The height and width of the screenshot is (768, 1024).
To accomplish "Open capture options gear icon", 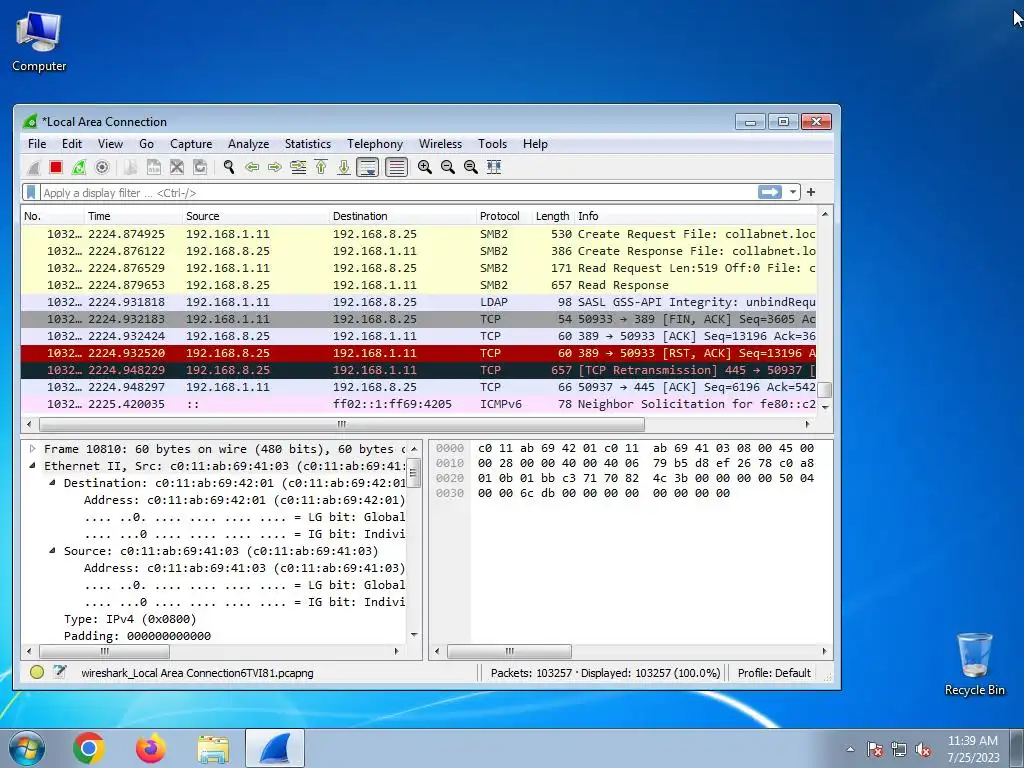I will (x=102, y=167).
